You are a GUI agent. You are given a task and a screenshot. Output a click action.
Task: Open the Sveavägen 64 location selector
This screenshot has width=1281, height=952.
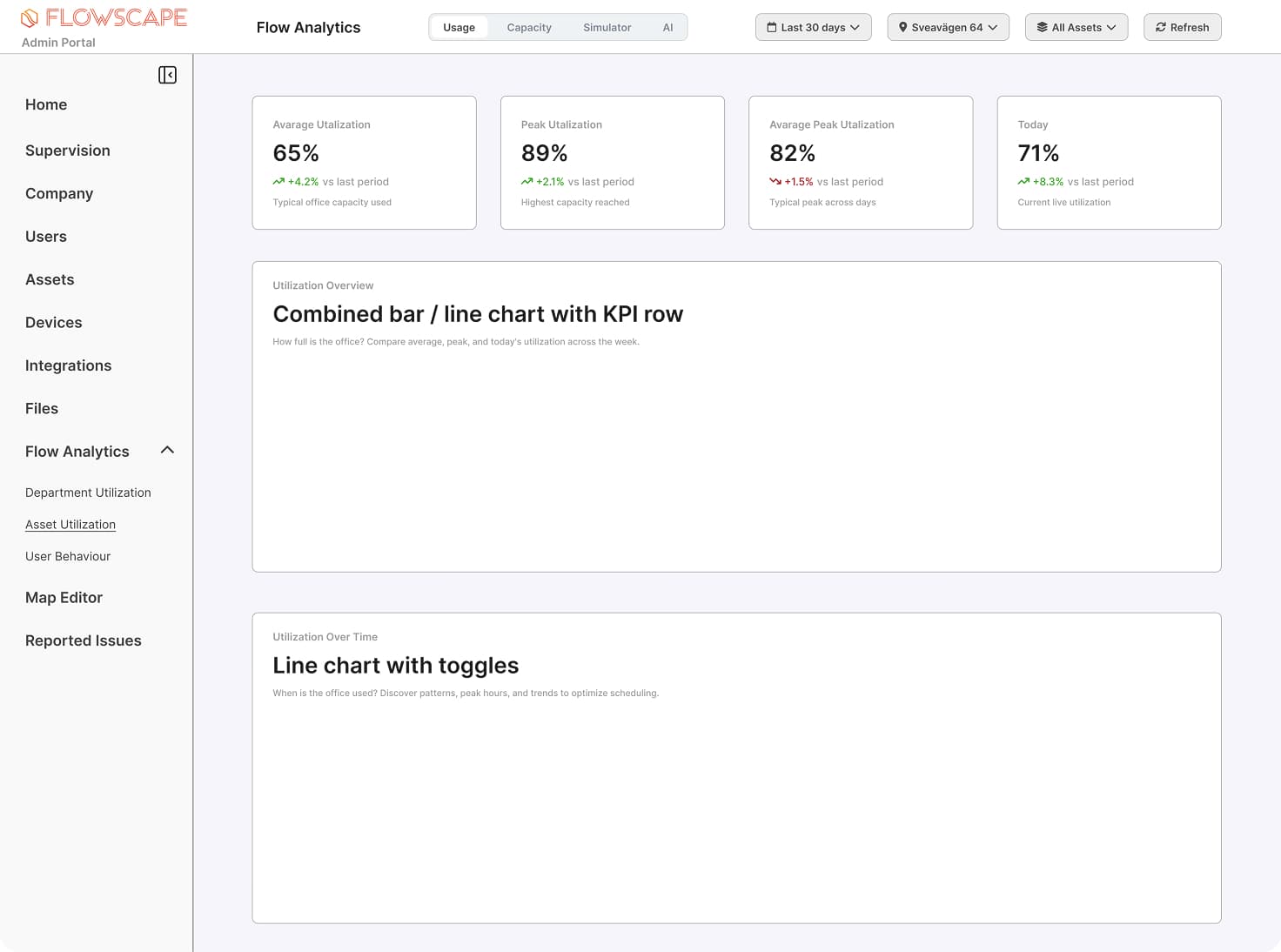coord(948,27)
